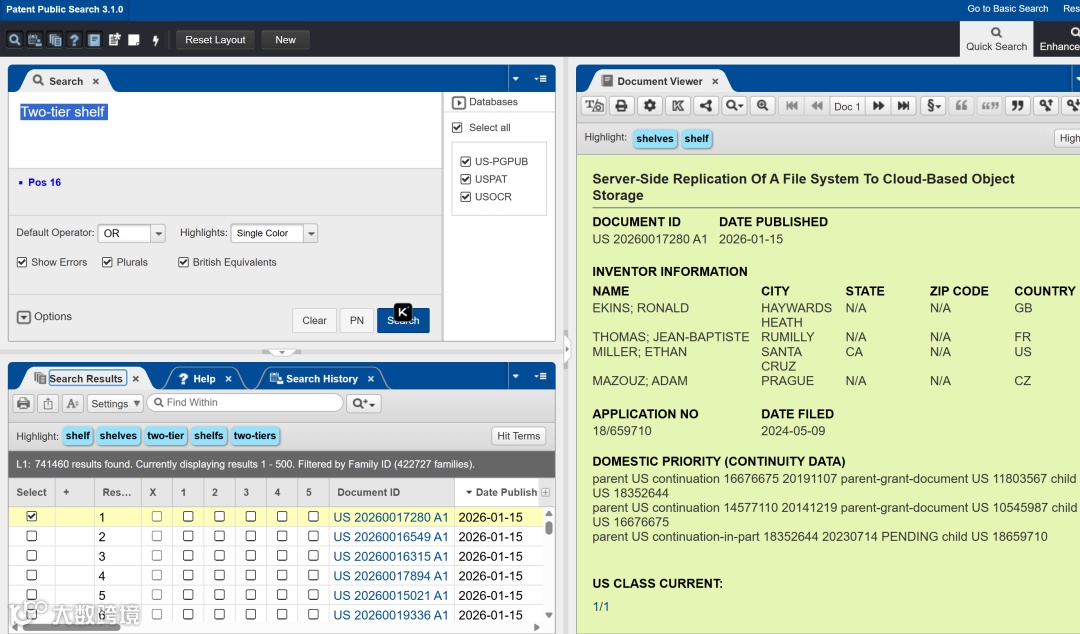Open the search results gadget toolbar icon
The image size is (1080, 634).
coord(54,40)
